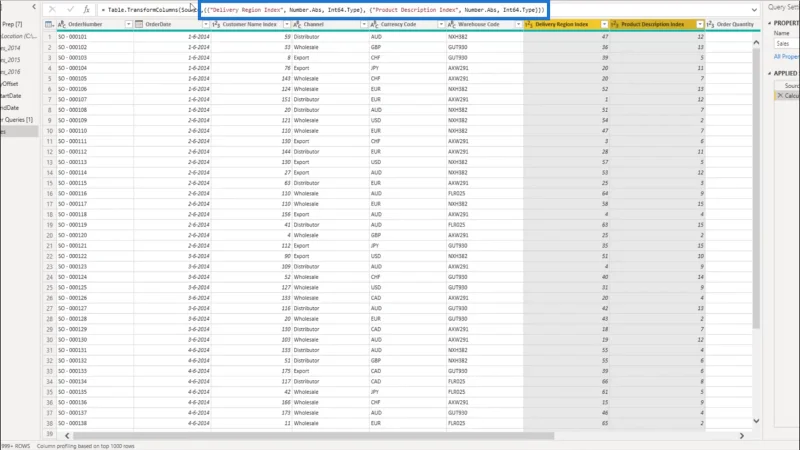This screenshot has height=450, width=800.
Task: Confirm formula with the checkmark icon
Action: click(x=70, y=9)
